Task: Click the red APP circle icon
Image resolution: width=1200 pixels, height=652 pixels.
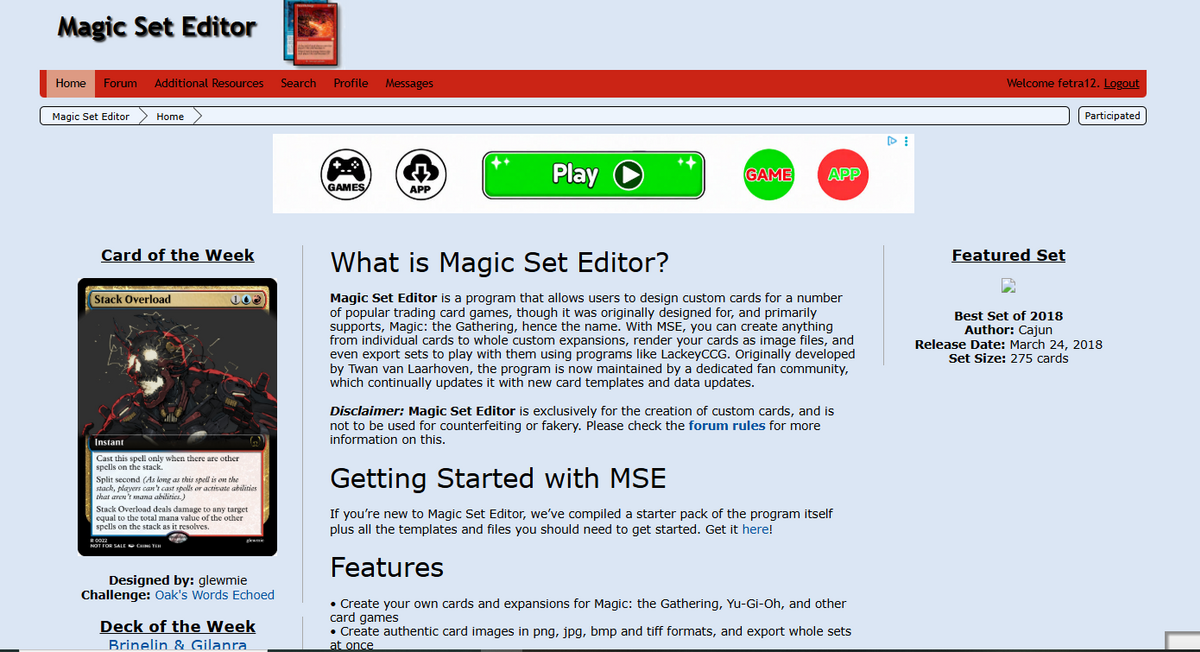Action: (x=842, y=173)
